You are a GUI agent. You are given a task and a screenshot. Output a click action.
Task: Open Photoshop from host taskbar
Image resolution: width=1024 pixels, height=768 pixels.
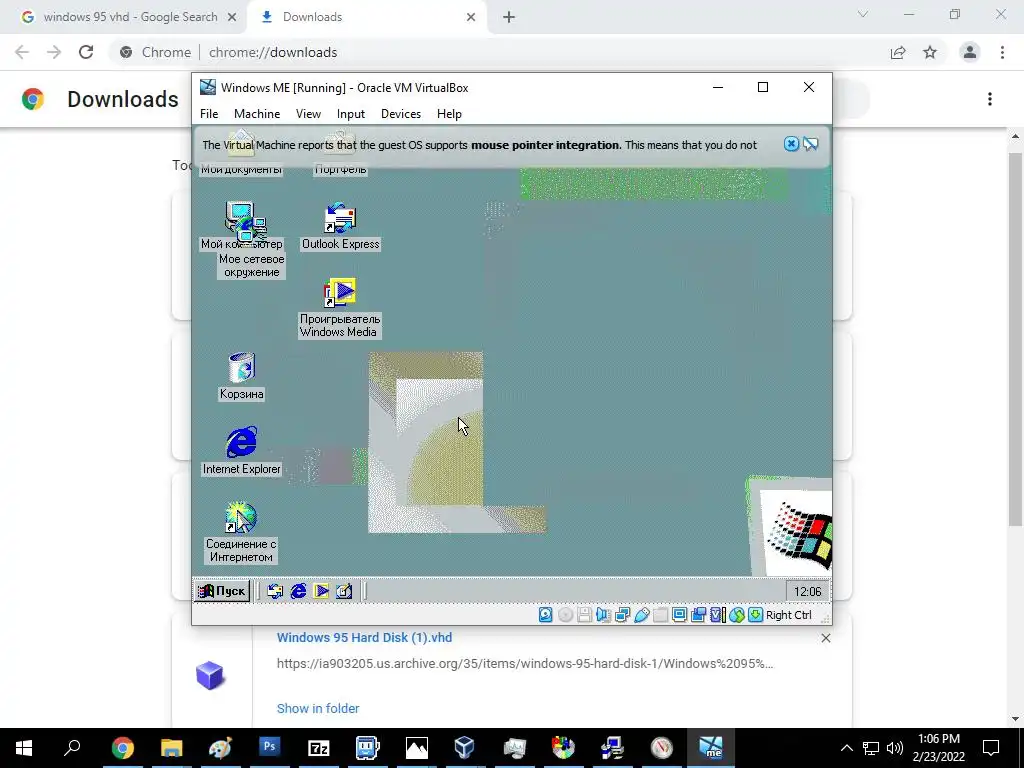click(x=269, y=748)
